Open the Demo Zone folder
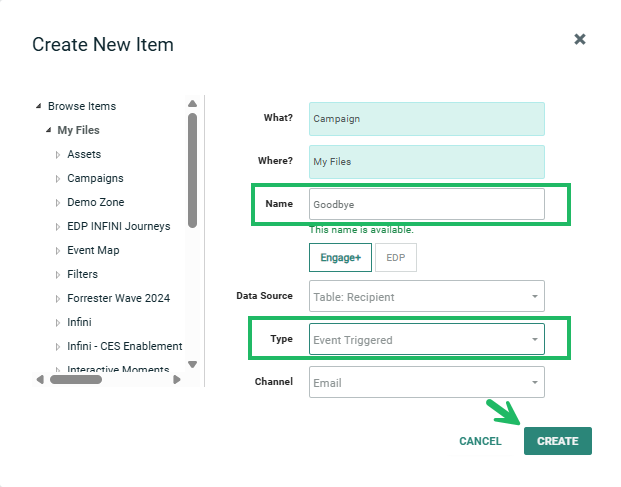 [x=95, y=202]
